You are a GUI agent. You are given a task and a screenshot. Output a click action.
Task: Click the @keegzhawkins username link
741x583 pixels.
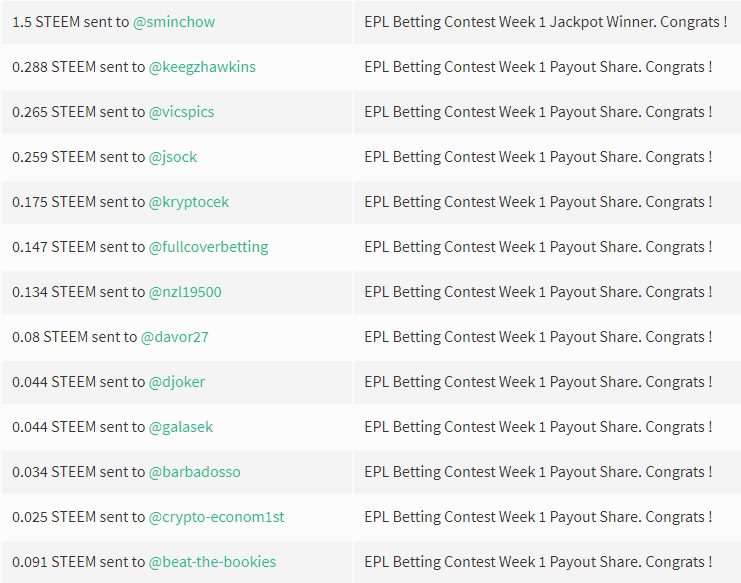pyautogui.click(x=202, y=66)
